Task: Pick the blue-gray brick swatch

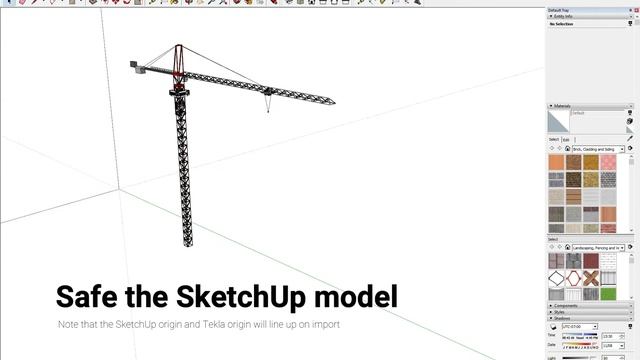Action: 556,180
